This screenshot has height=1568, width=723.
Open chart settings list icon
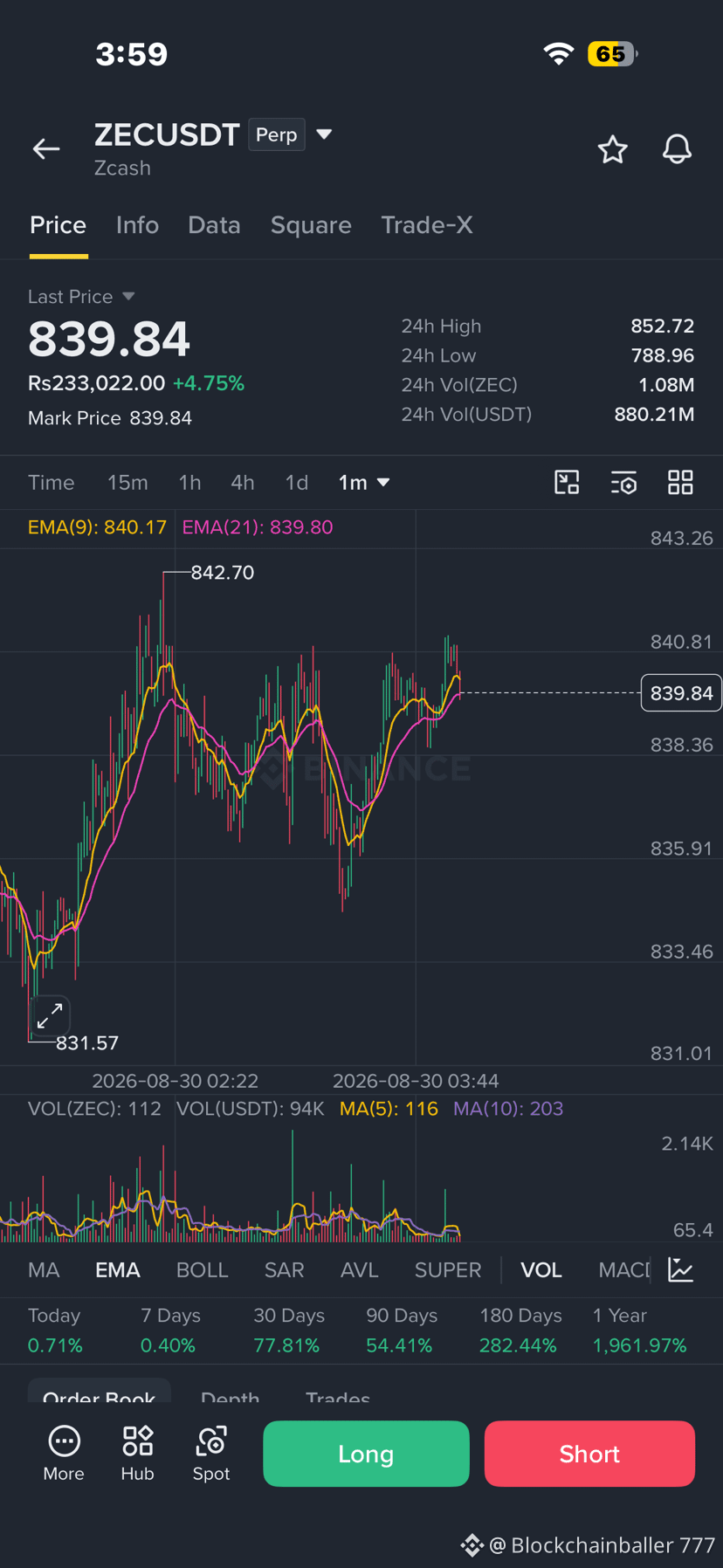pyautogui.click(x=623, y=482)
